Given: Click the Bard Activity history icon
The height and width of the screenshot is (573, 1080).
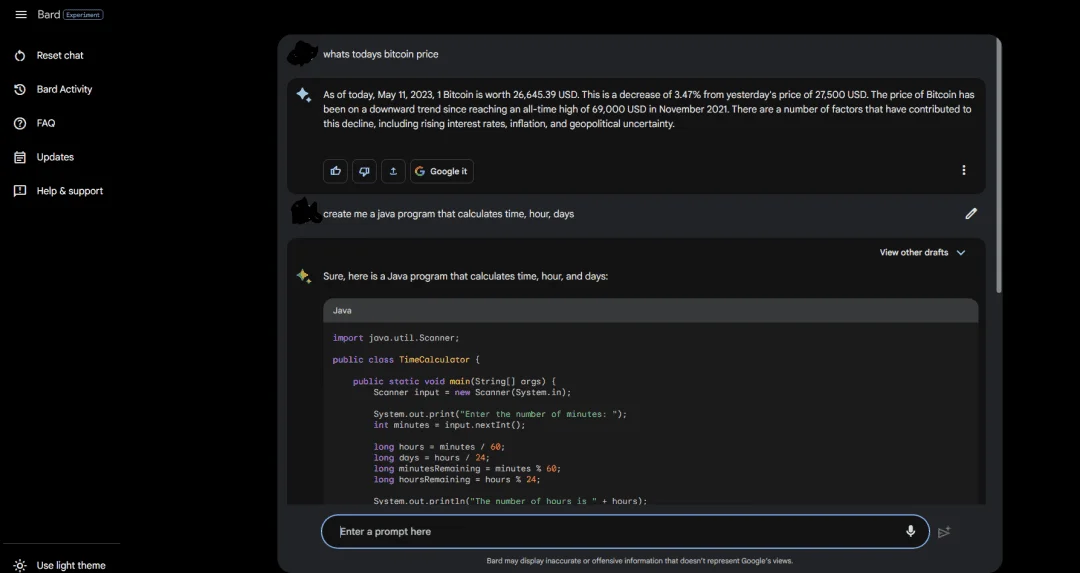Looking at the screenshot, I should [x=20, y=90].
